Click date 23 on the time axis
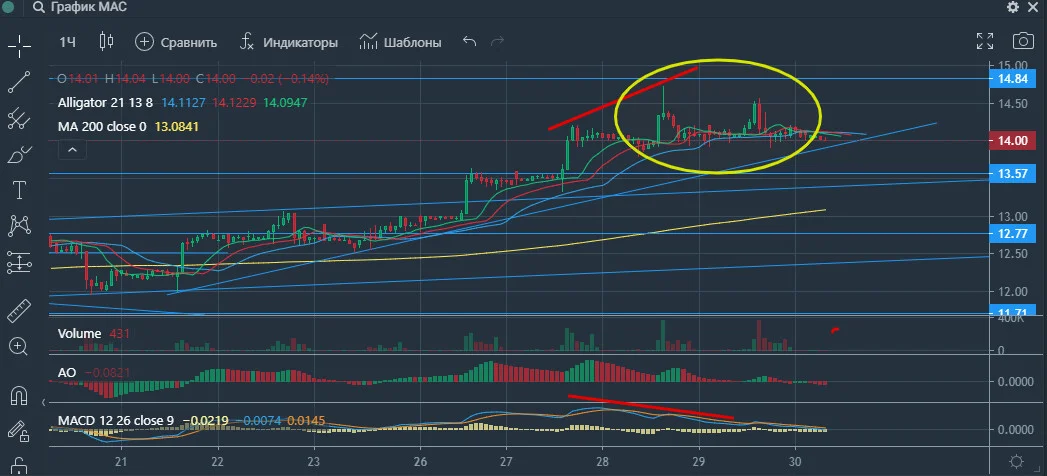This screenshot has width=1047, height=476. coord(315,461)
